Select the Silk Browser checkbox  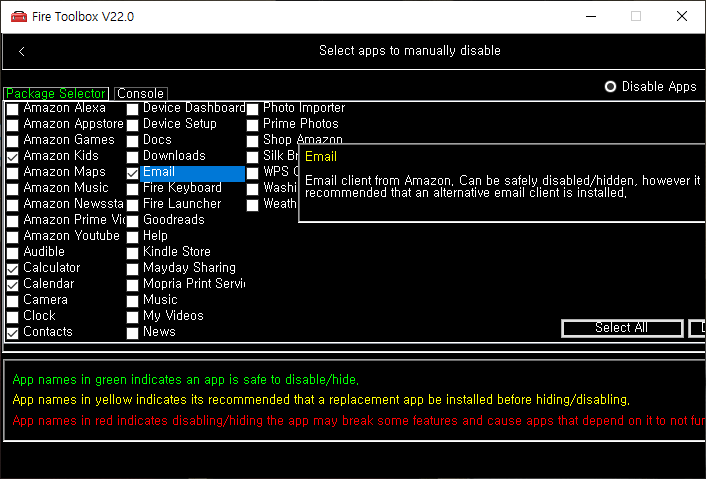tap(253, 157)
